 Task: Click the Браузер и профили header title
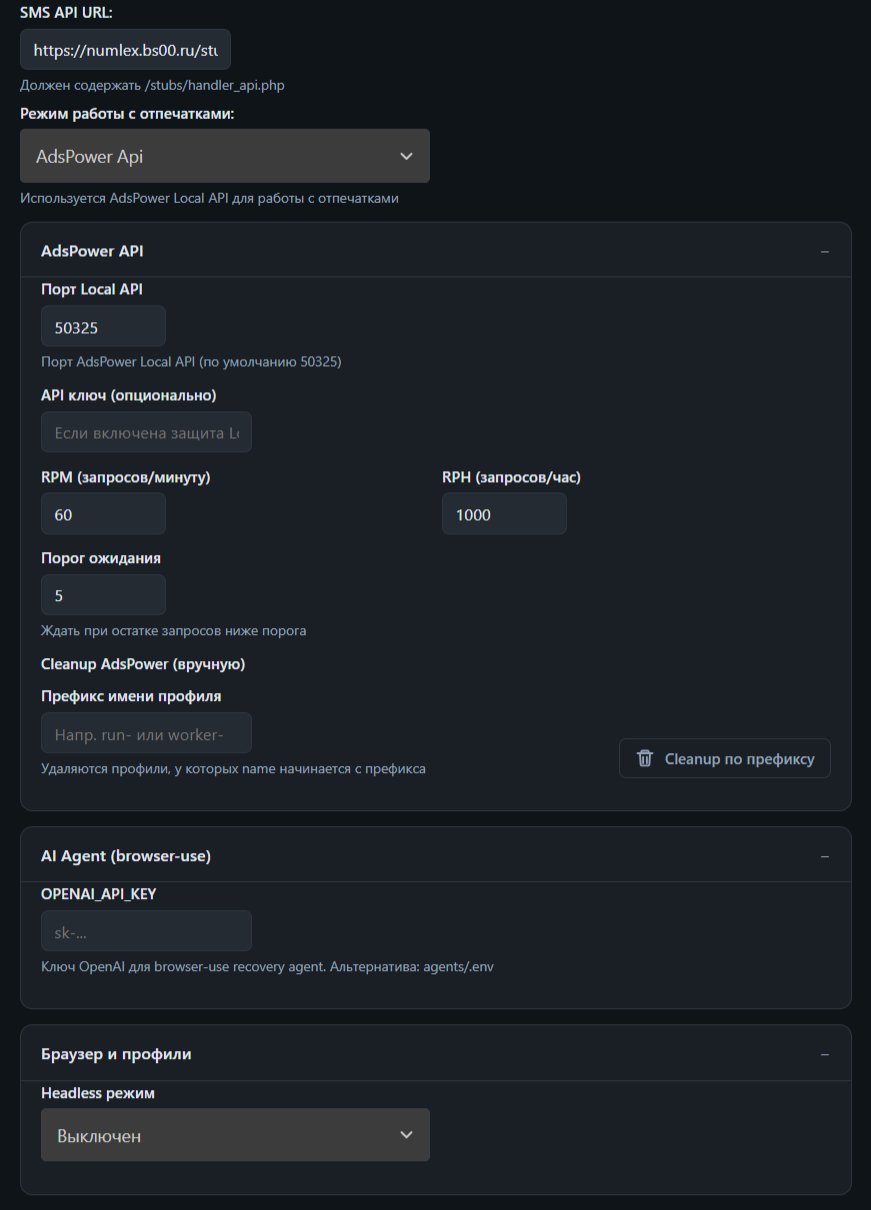click(116, 1054)
